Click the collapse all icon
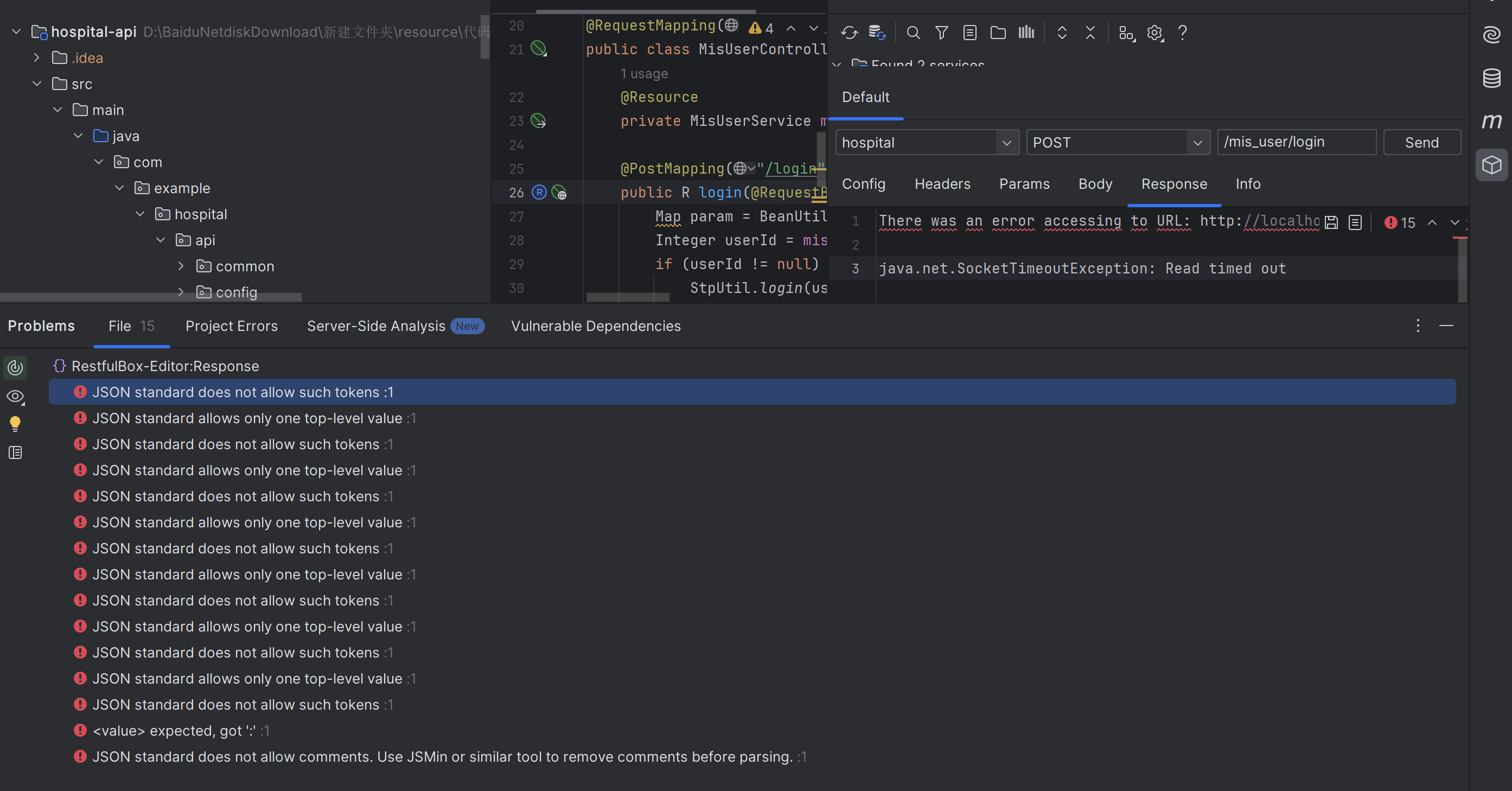The height and width of the screenshot is (791, 1512). pyautogui.click(x=1090, y=33)
